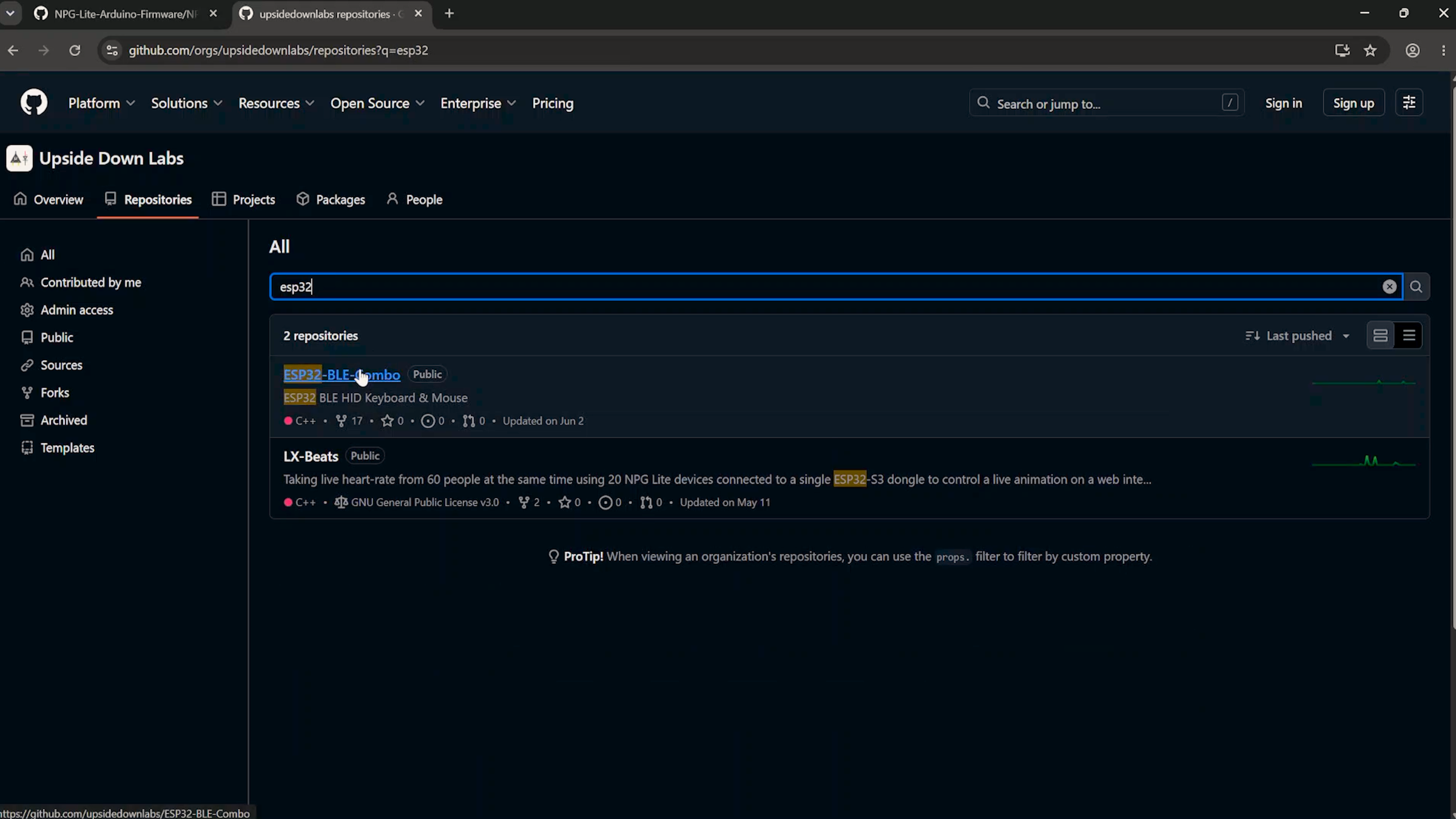Click the Sign up button
The image size is (1456, 819).
pyautogui.click(x=1353, y=103)
